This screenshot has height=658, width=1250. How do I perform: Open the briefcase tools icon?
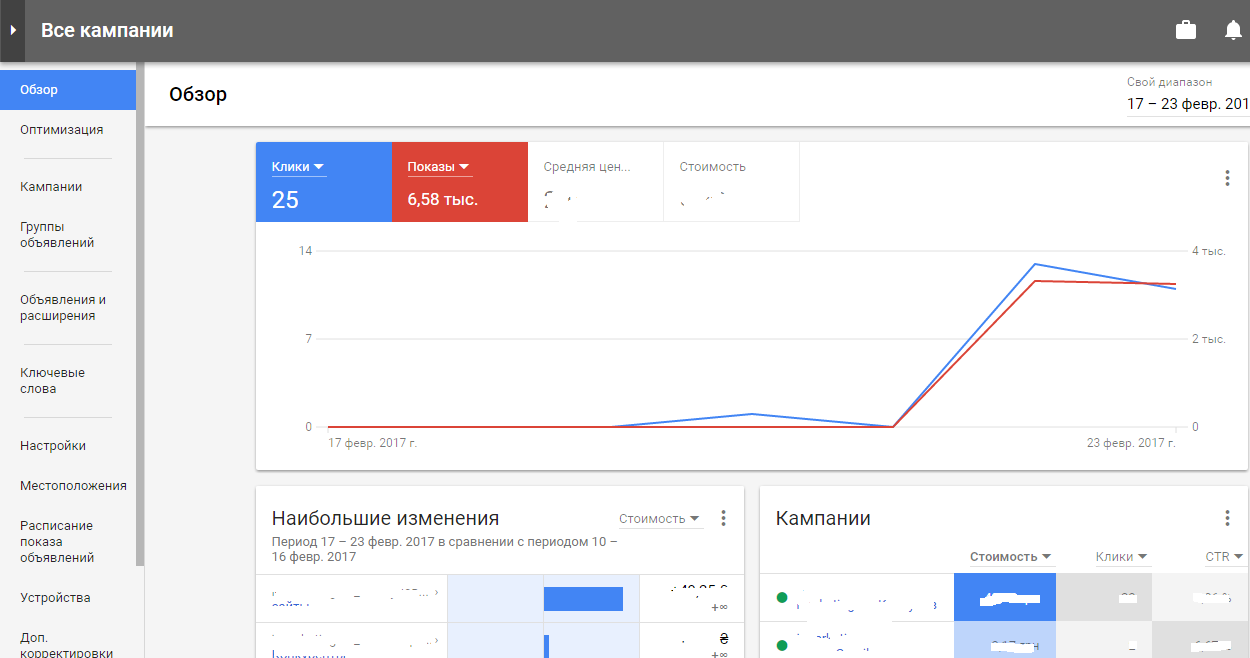tap(1186, 30)
